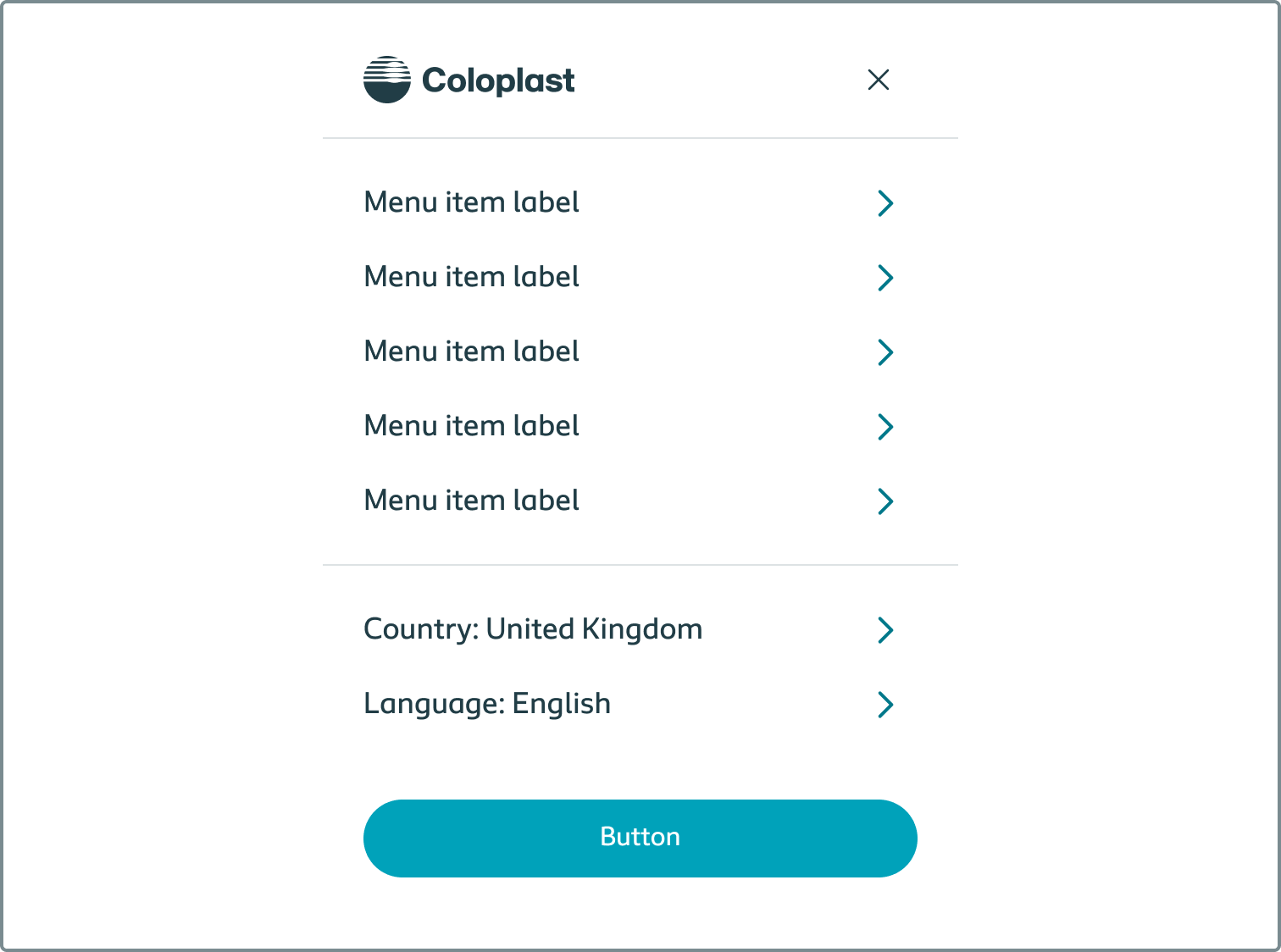Expand the Country: United Kingdom selector
Screen dimensions: 1281x952
coord(533,630)
